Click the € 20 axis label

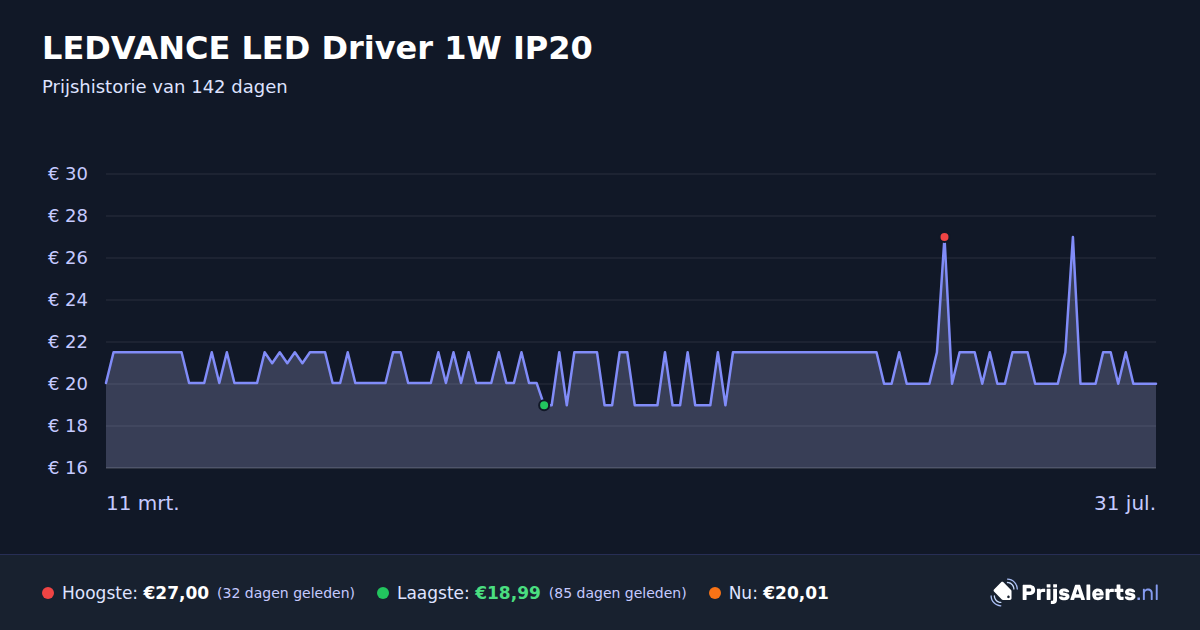(68, 384)
